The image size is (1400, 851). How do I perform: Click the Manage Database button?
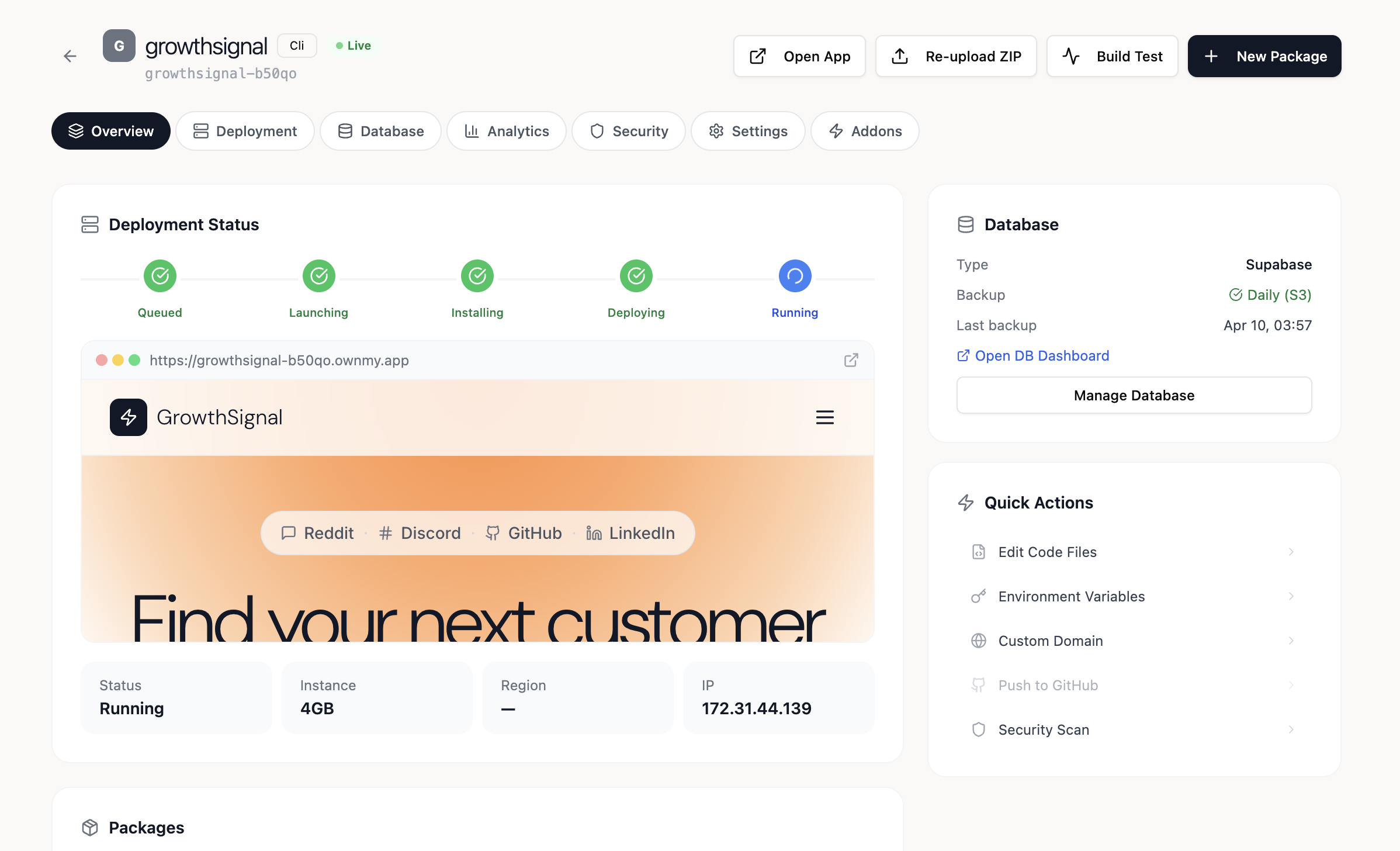tap(1134, 395)
